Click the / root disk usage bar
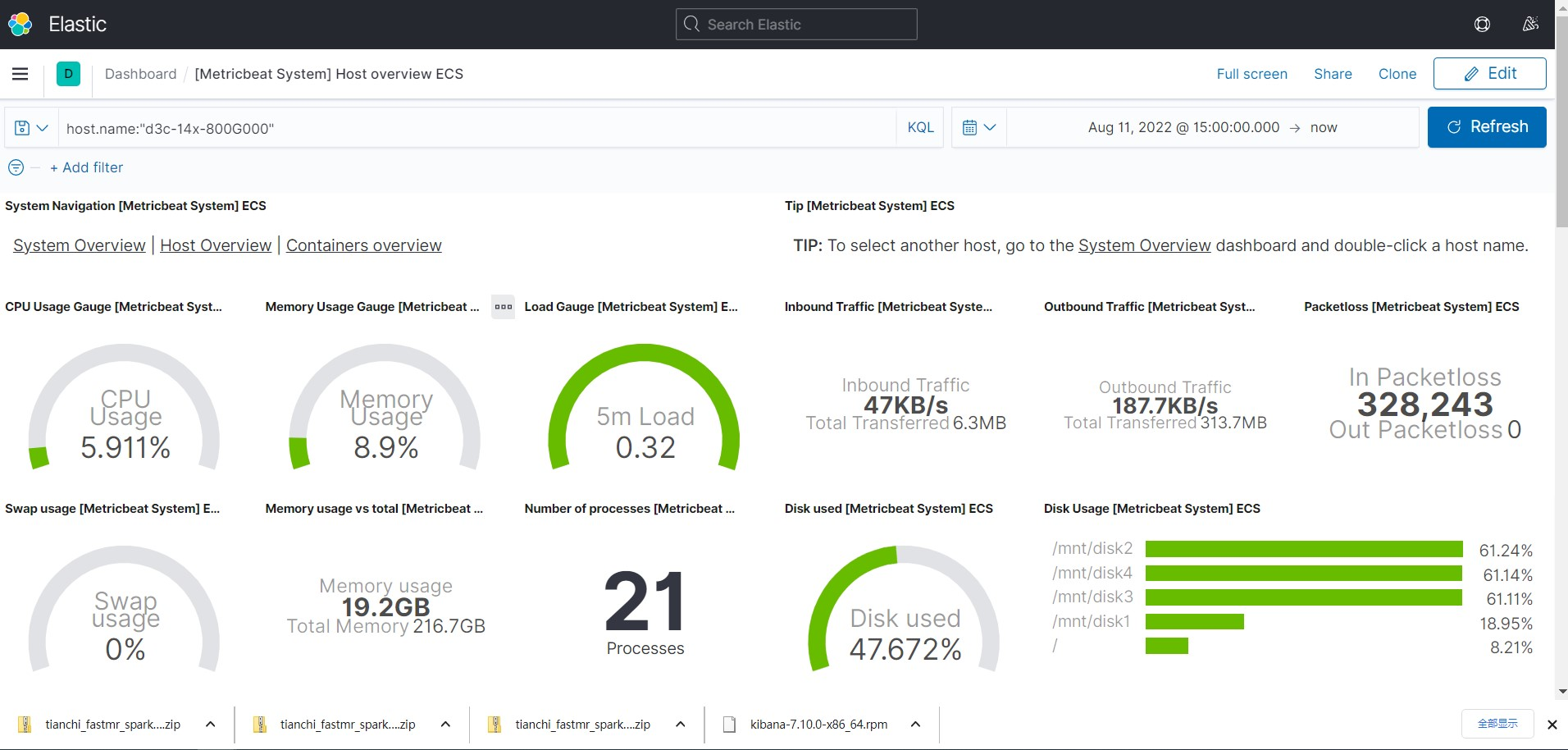1568x750 pixels. [x=1167, y=646]
